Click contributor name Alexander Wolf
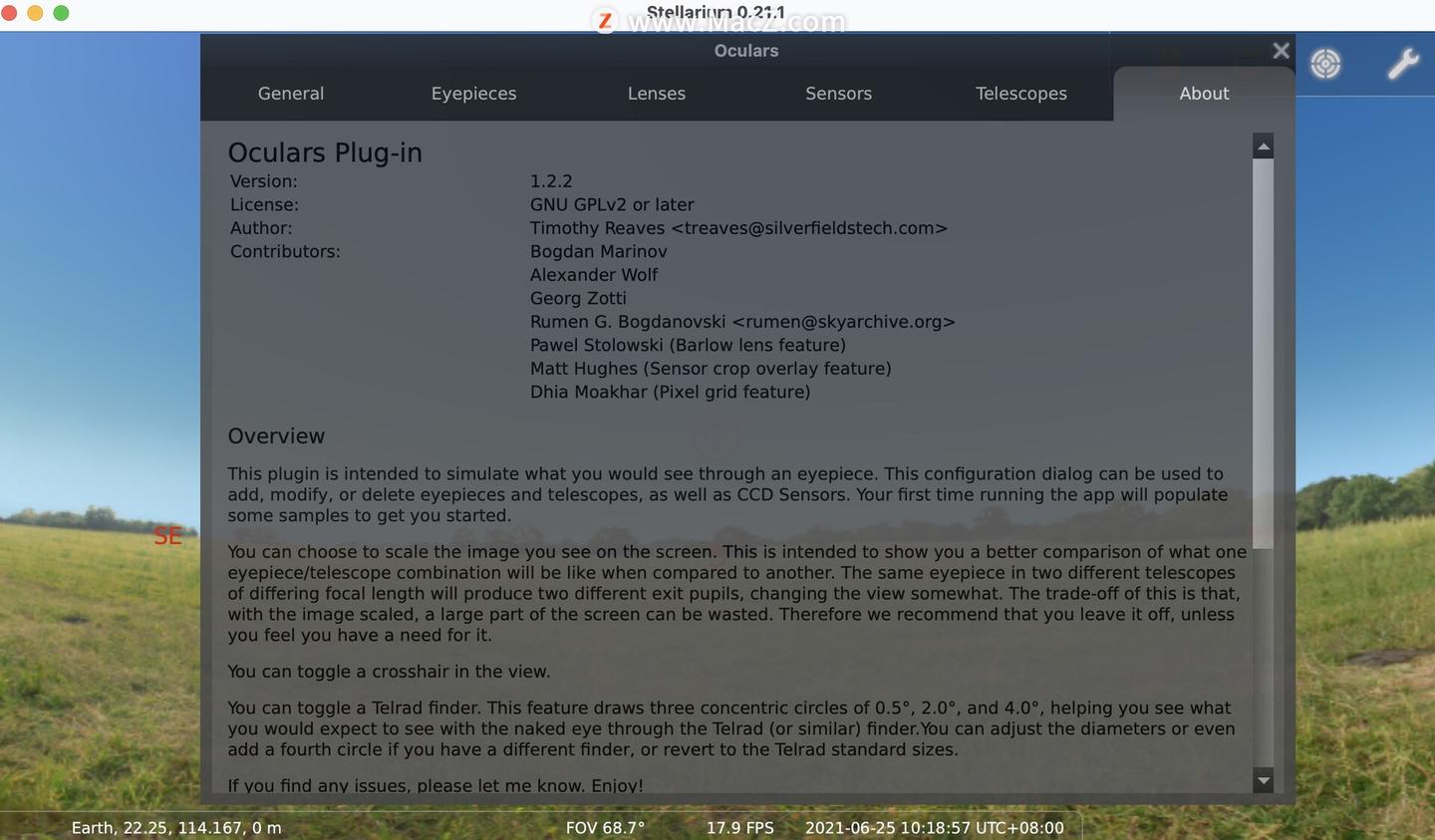 pyautogui.click(x=594, y=275)
